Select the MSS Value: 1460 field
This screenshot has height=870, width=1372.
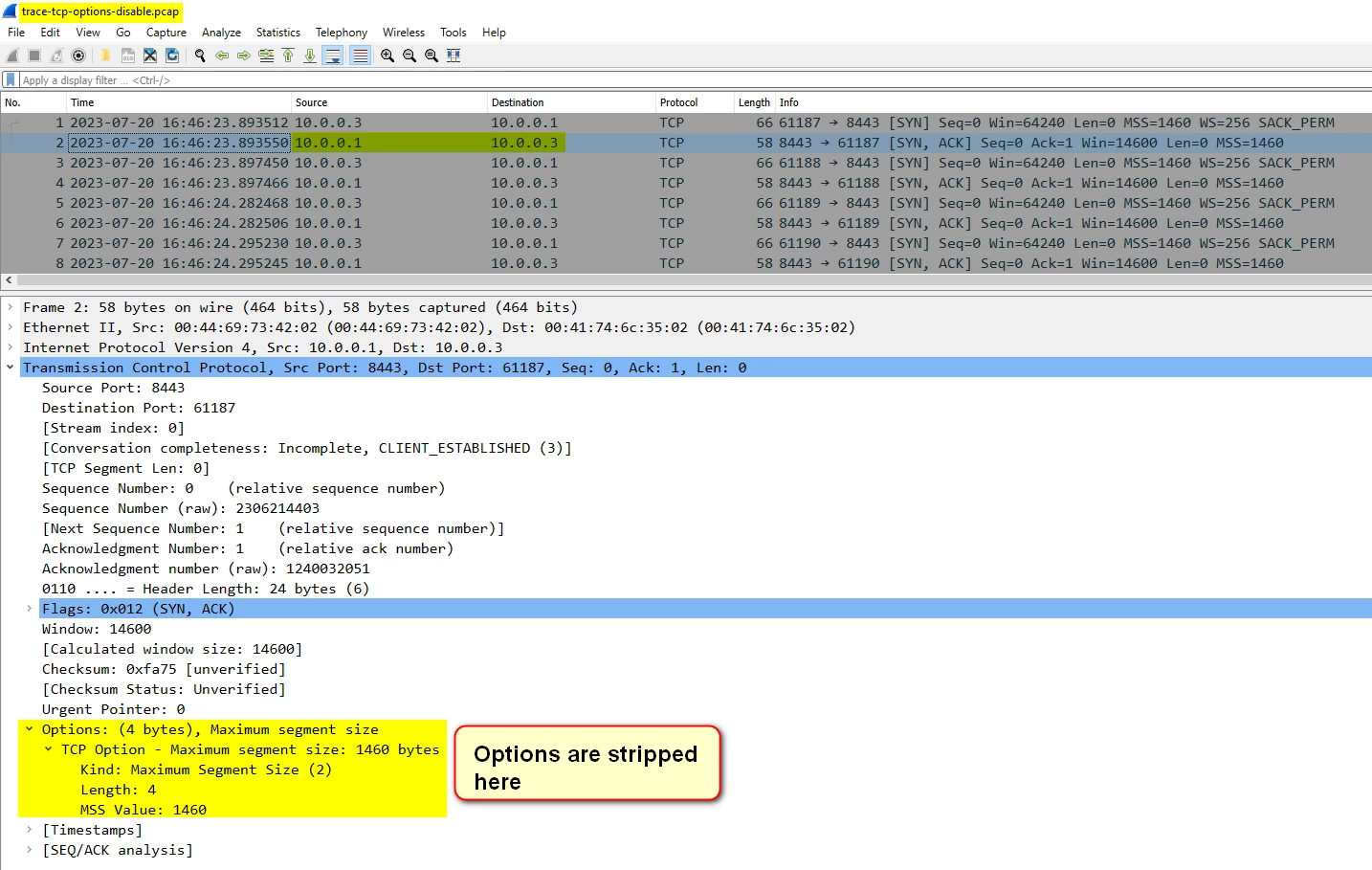coord(143,810)
